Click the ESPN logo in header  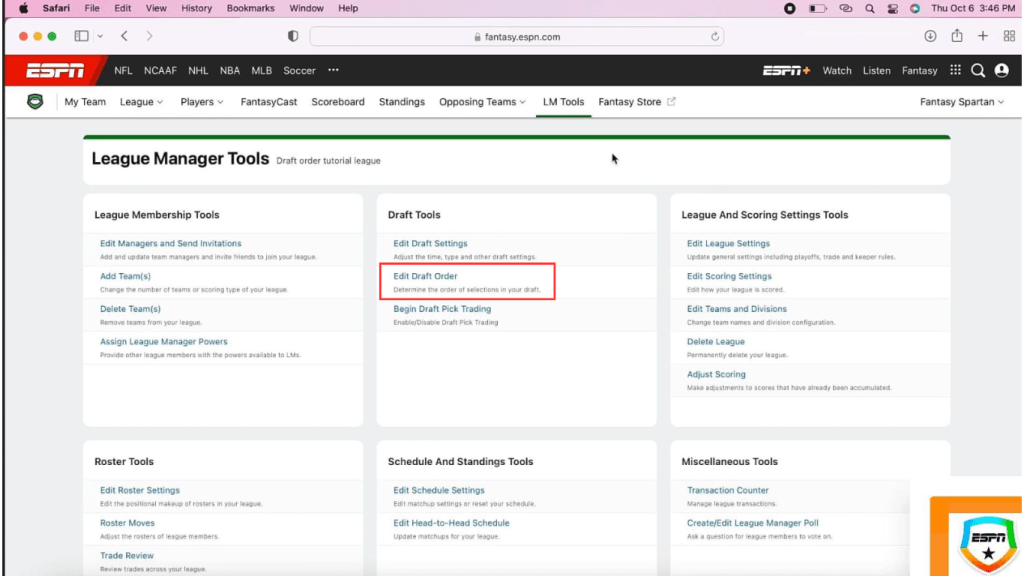[55, 71]
